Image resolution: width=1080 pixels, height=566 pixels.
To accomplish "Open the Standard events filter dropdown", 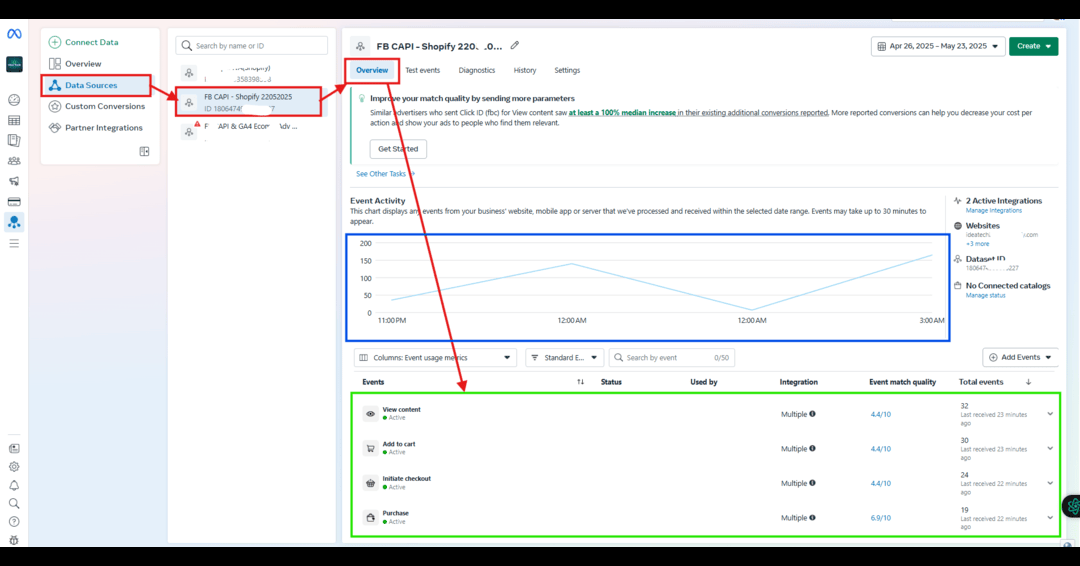I will pos(564,357).
